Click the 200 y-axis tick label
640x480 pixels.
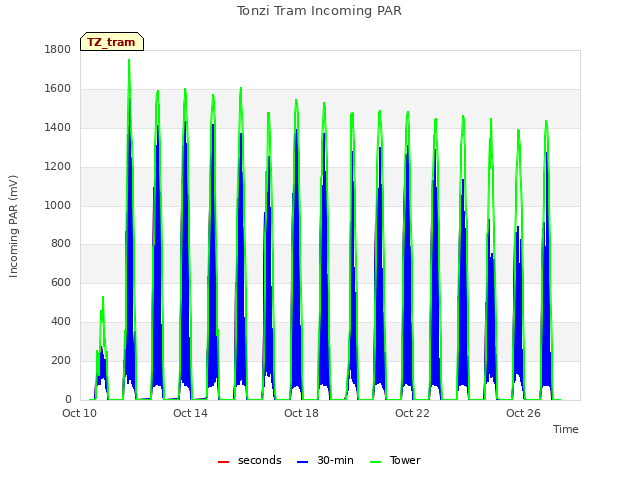point(61,360)
